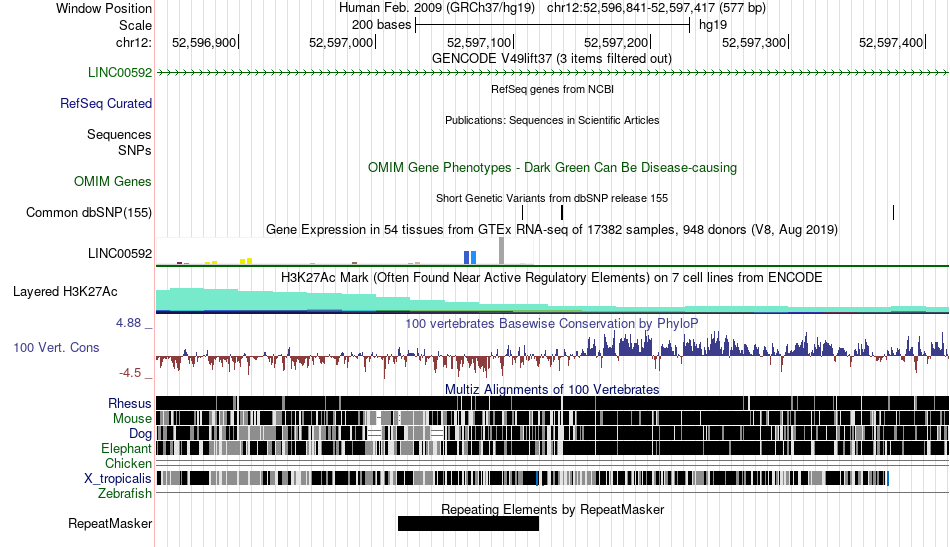Screen dimensions: 950x547
Task: Click OMIM Gene Phenotypes track title
Action: (x=552, y=168)
